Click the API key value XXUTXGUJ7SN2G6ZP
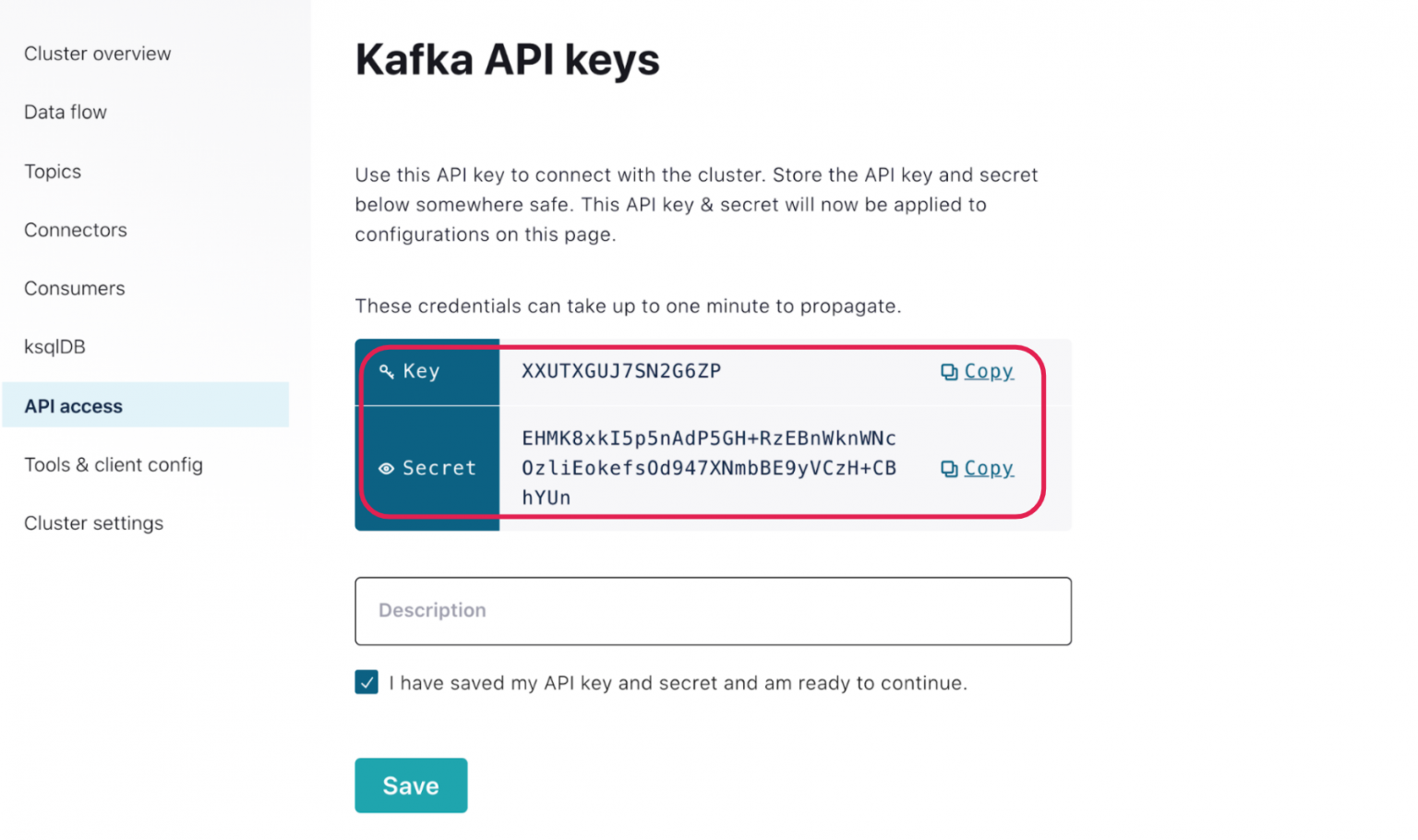1418x840 pixels. 621,371
